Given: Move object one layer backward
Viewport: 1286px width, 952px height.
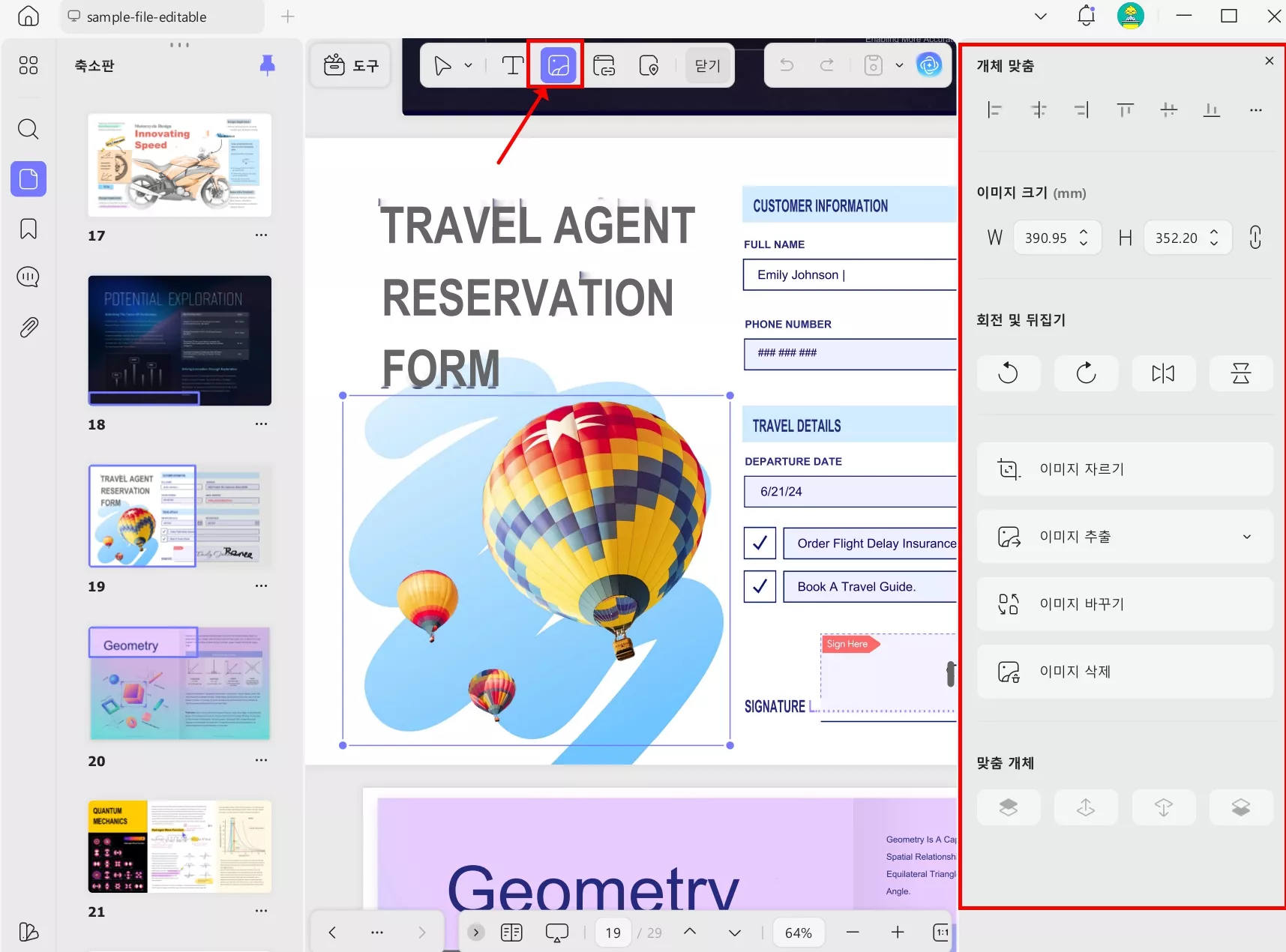Looking at the screenshot, I should click(x=1164, y=807).
